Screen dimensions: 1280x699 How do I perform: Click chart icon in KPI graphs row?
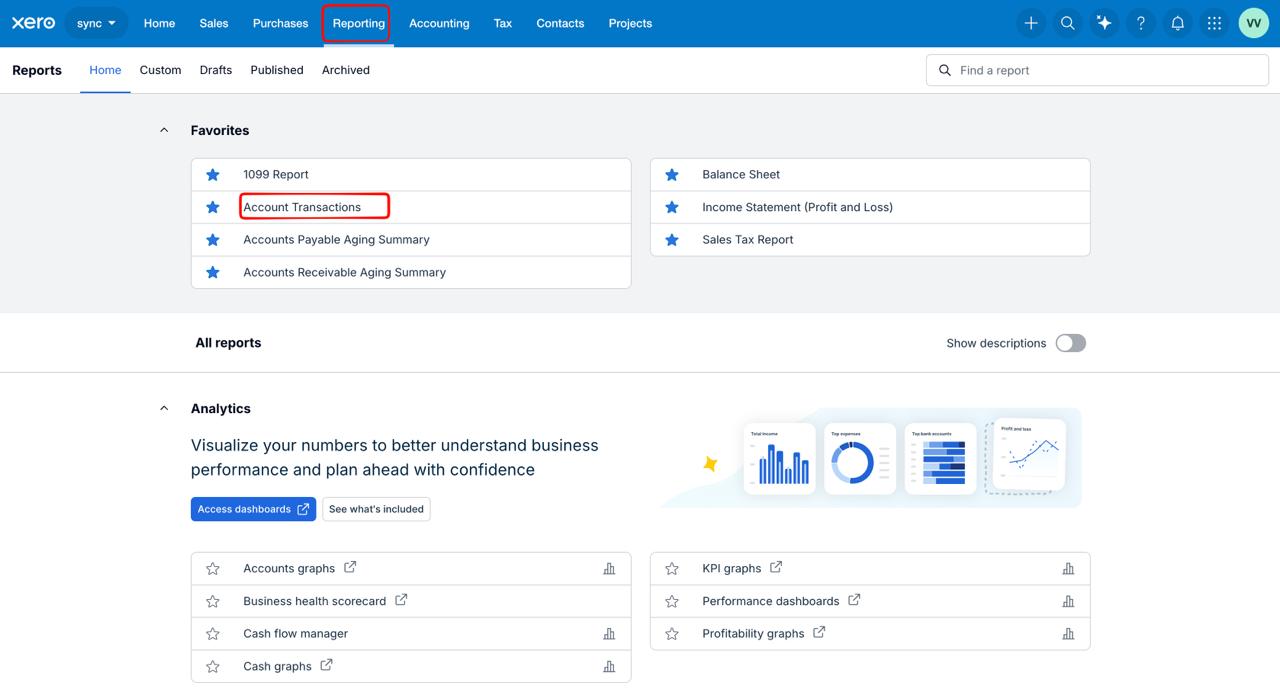pos(1068,568)
